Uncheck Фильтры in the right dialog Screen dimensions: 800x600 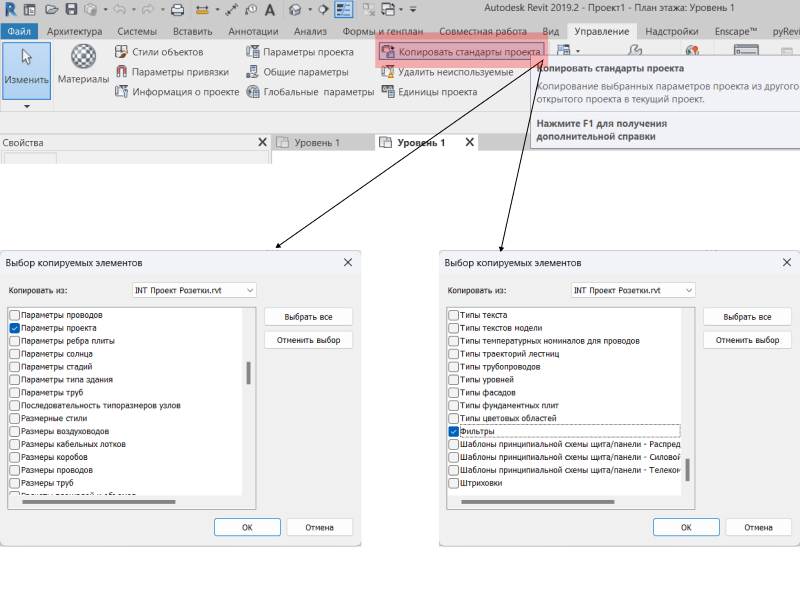[x=453, y=432]
